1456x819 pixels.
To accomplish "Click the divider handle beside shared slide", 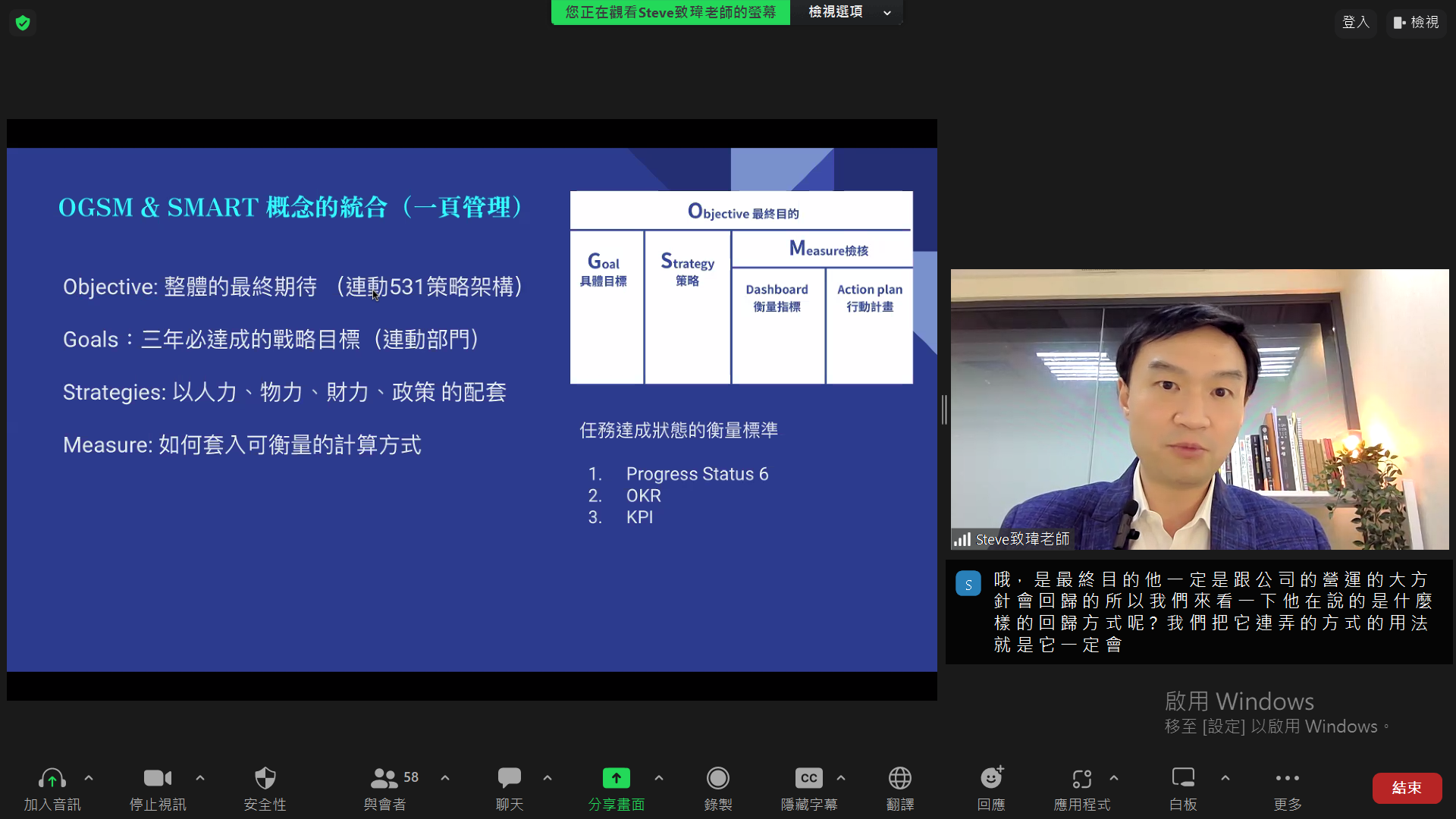I will point(944,409).
